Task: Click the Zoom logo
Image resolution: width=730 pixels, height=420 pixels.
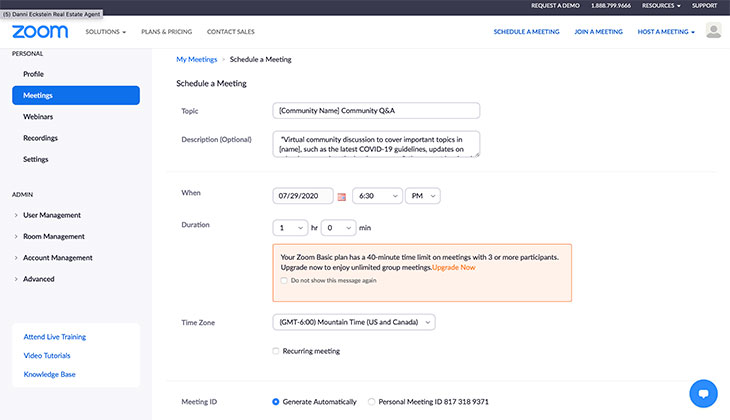Action: [40, 32]
